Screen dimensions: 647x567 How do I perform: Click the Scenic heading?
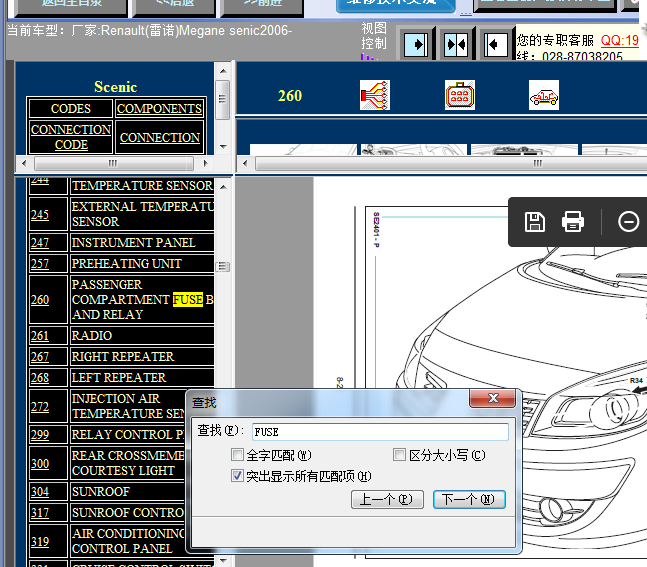tap(116, 87)
